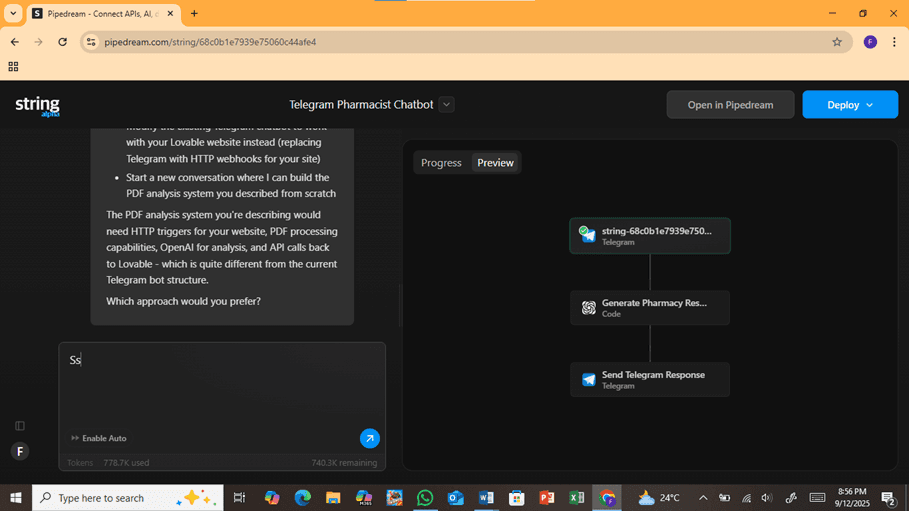909x511 pixels.
Task: Click the Windows taskbar search box
Action: coord(128,498)
